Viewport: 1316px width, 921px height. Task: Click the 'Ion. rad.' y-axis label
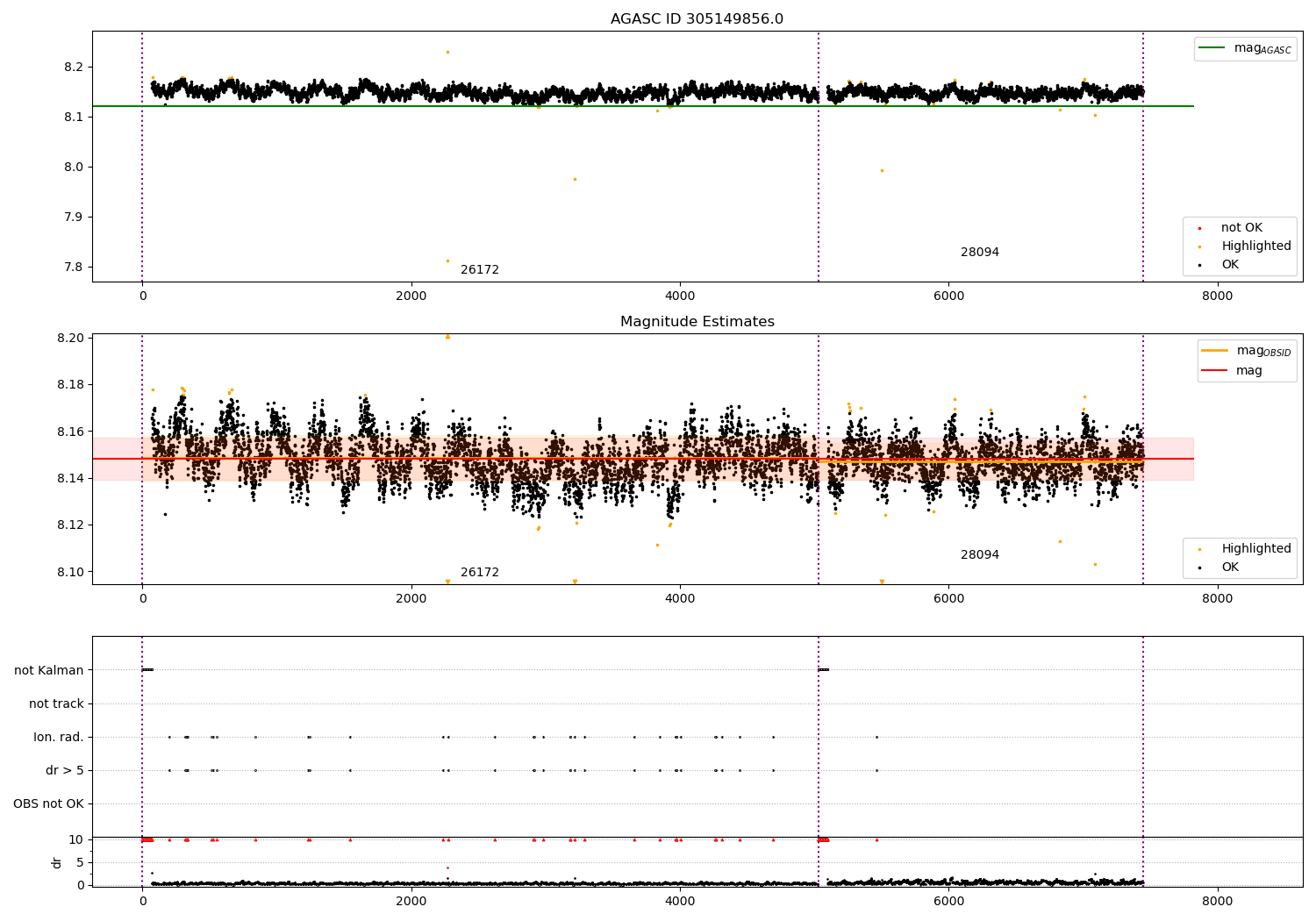click(x=59, y=738)
